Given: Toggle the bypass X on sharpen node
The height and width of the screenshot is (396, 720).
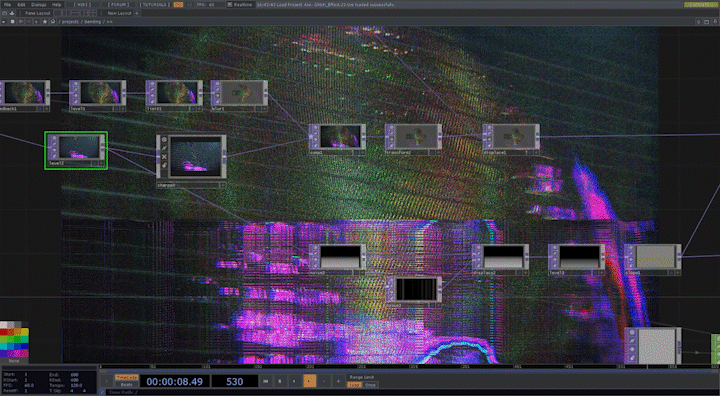Looking at the screenshot, I should pos(164,157).
